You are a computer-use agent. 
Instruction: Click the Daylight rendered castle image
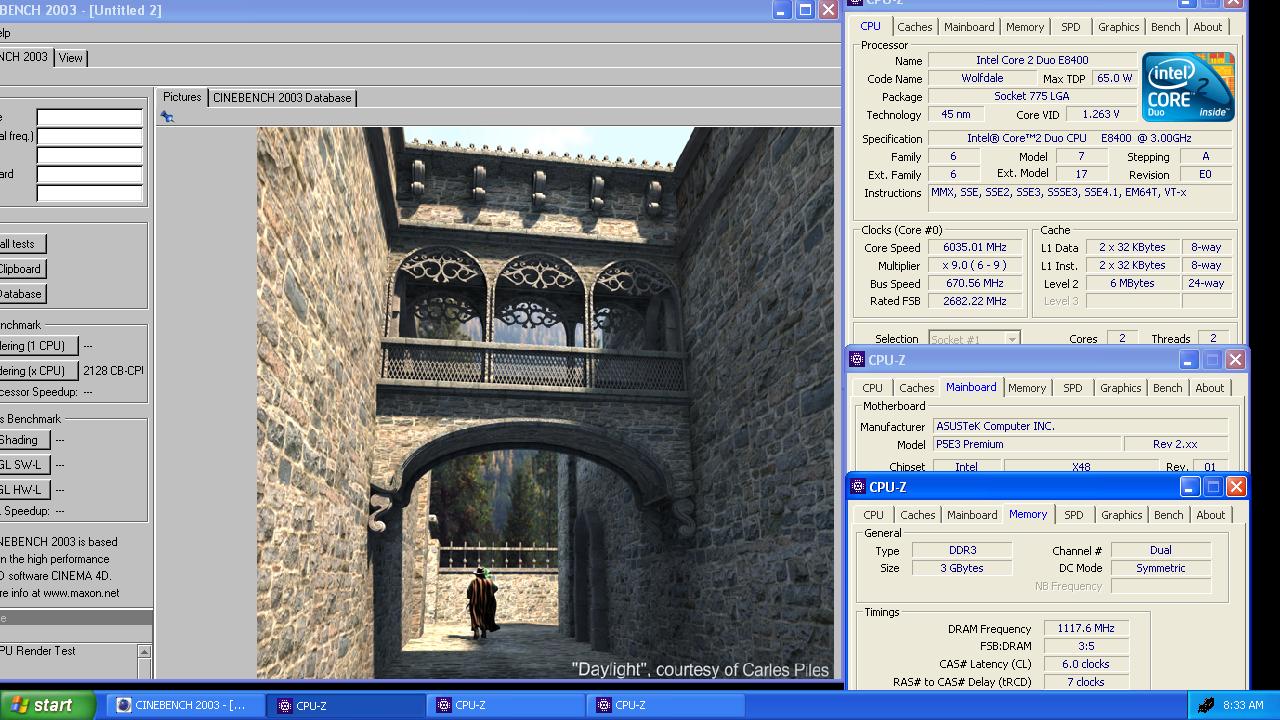(545, 403)
